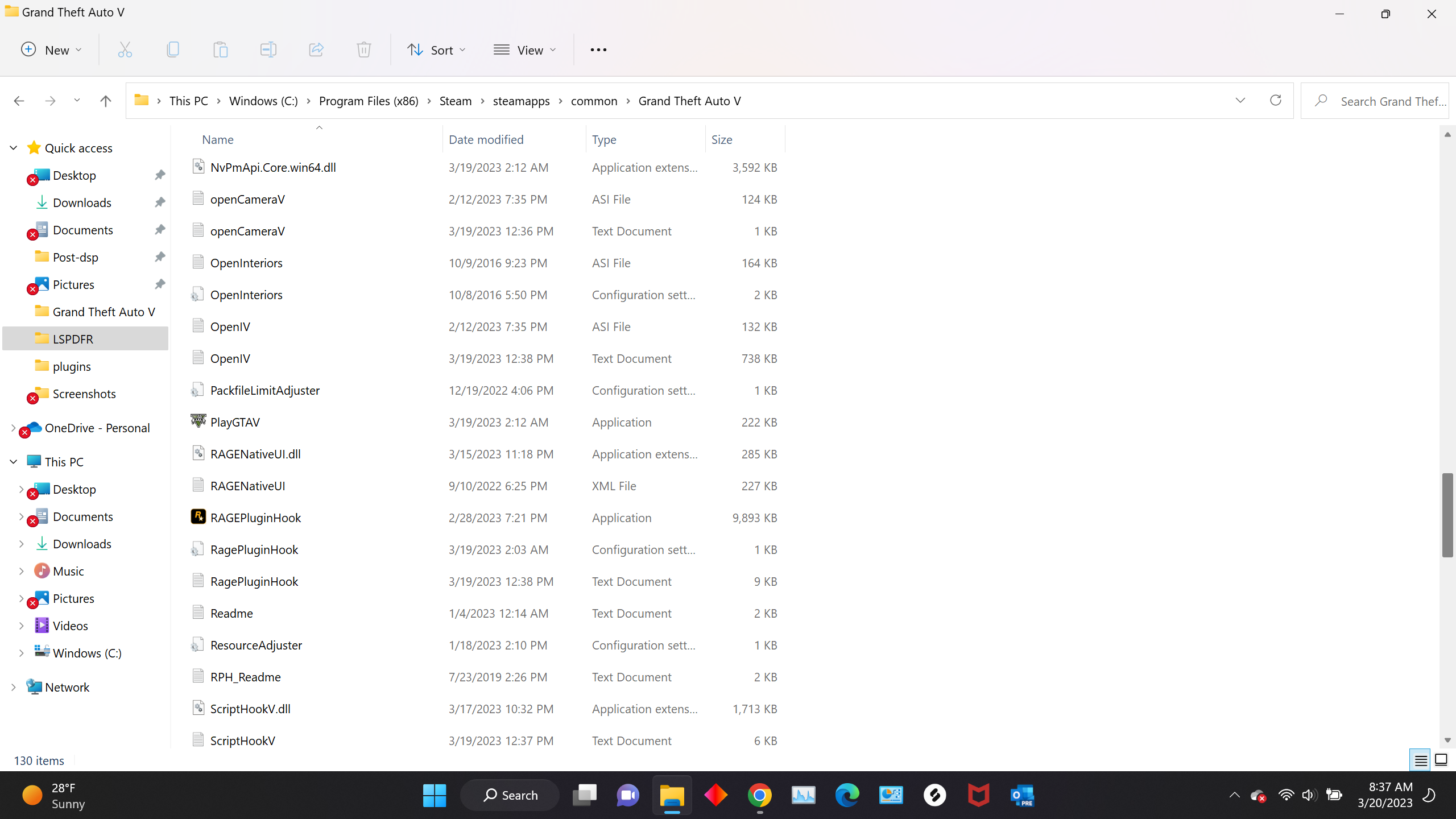Collapse the Quick access tree section

14,148
